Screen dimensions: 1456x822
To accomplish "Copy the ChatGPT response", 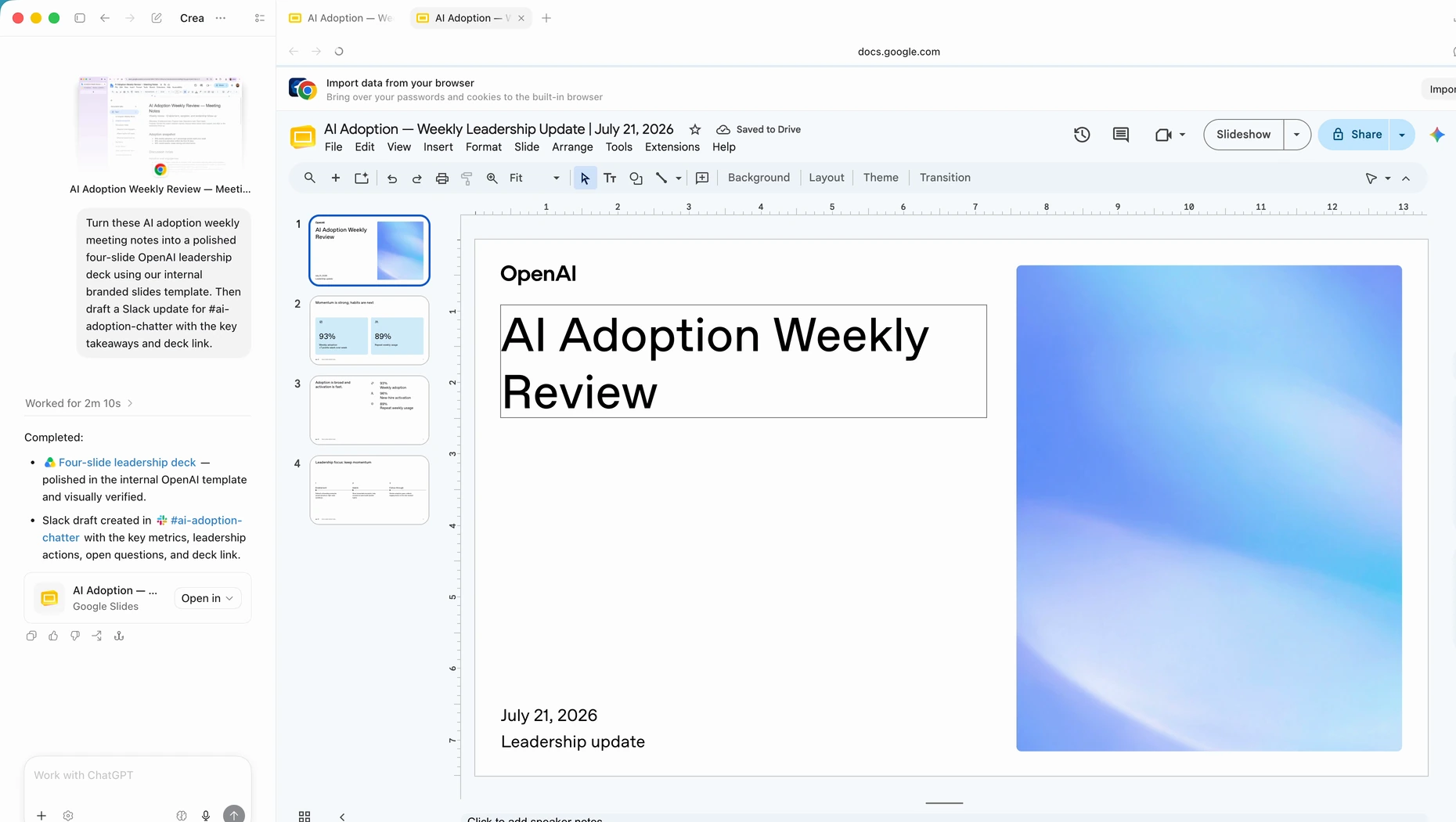I will point(31,636).
